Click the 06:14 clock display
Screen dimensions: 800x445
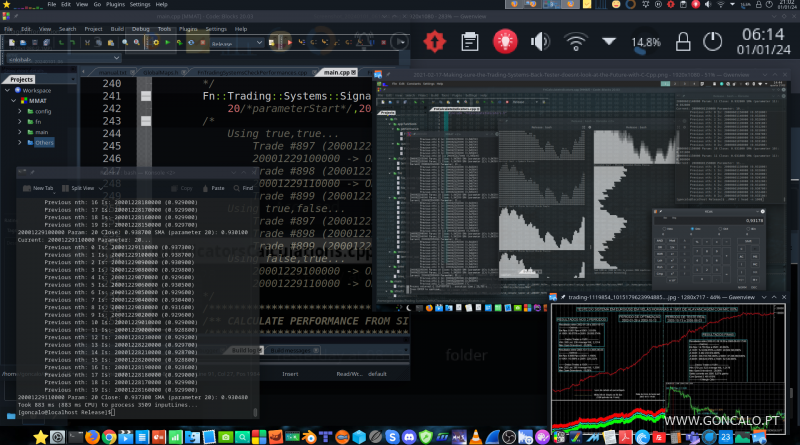[762, 32]
